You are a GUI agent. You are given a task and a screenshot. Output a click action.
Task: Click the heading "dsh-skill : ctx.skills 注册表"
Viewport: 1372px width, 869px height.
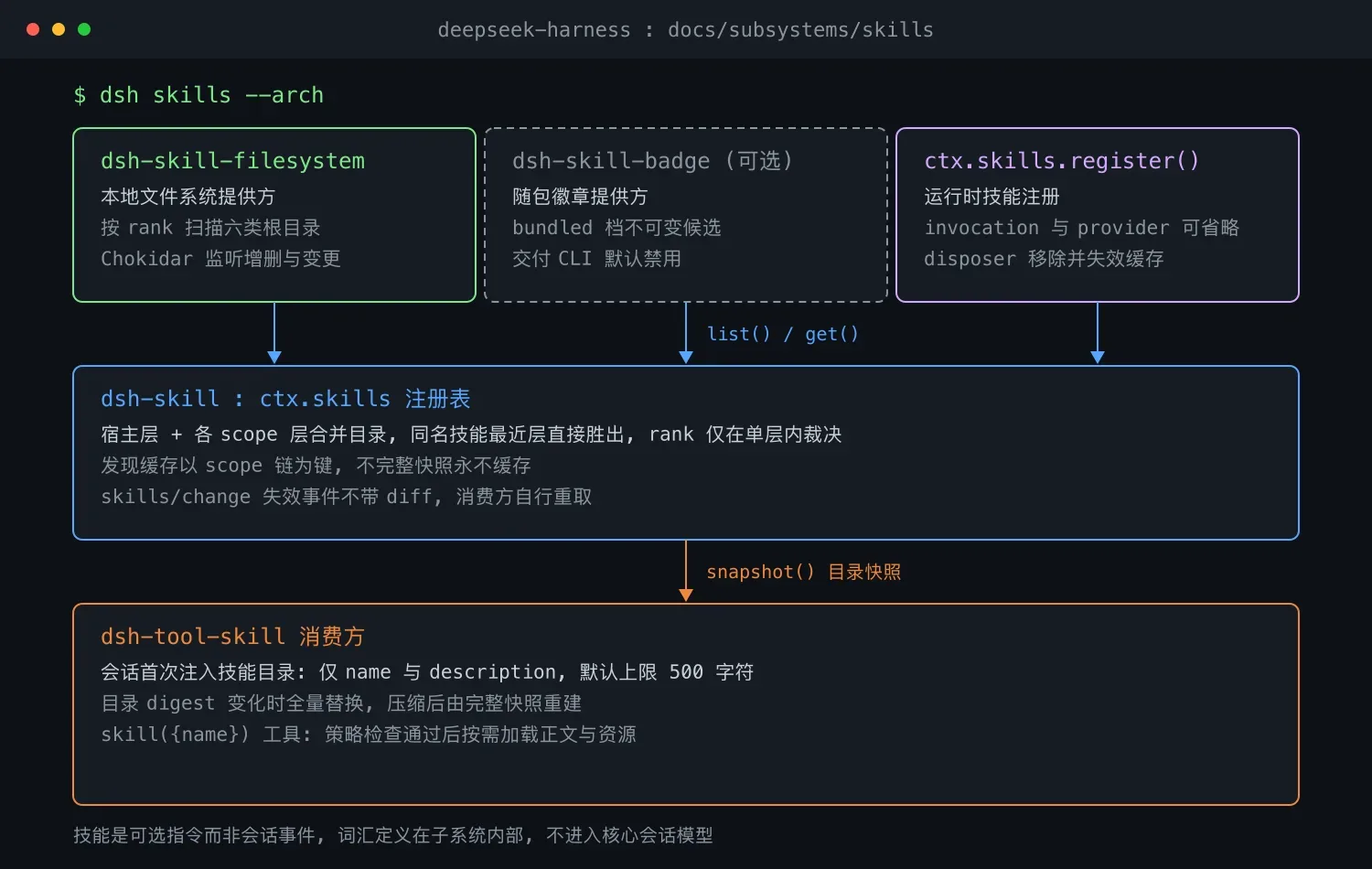(x=285, y=399)
